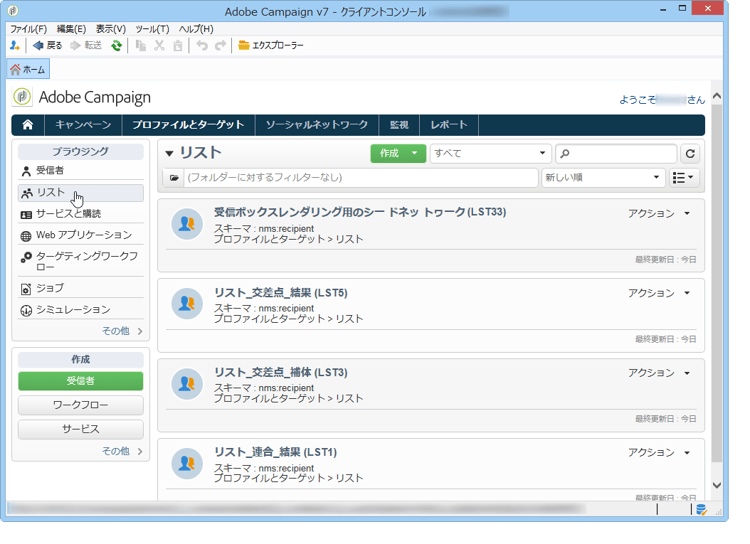Open アクション dropdown for LST1 list
Image resolution: width=750 pixels, height=544 pixels.
point(659,453)
